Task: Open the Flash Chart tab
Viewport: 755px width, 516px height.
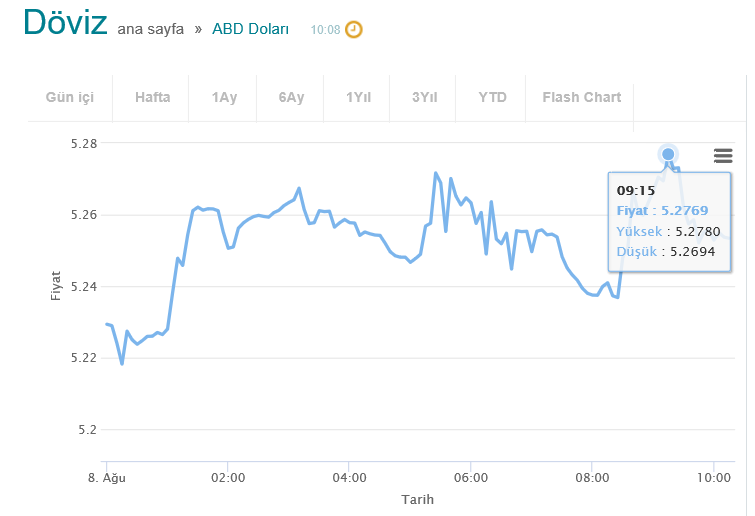Action: 581,97
